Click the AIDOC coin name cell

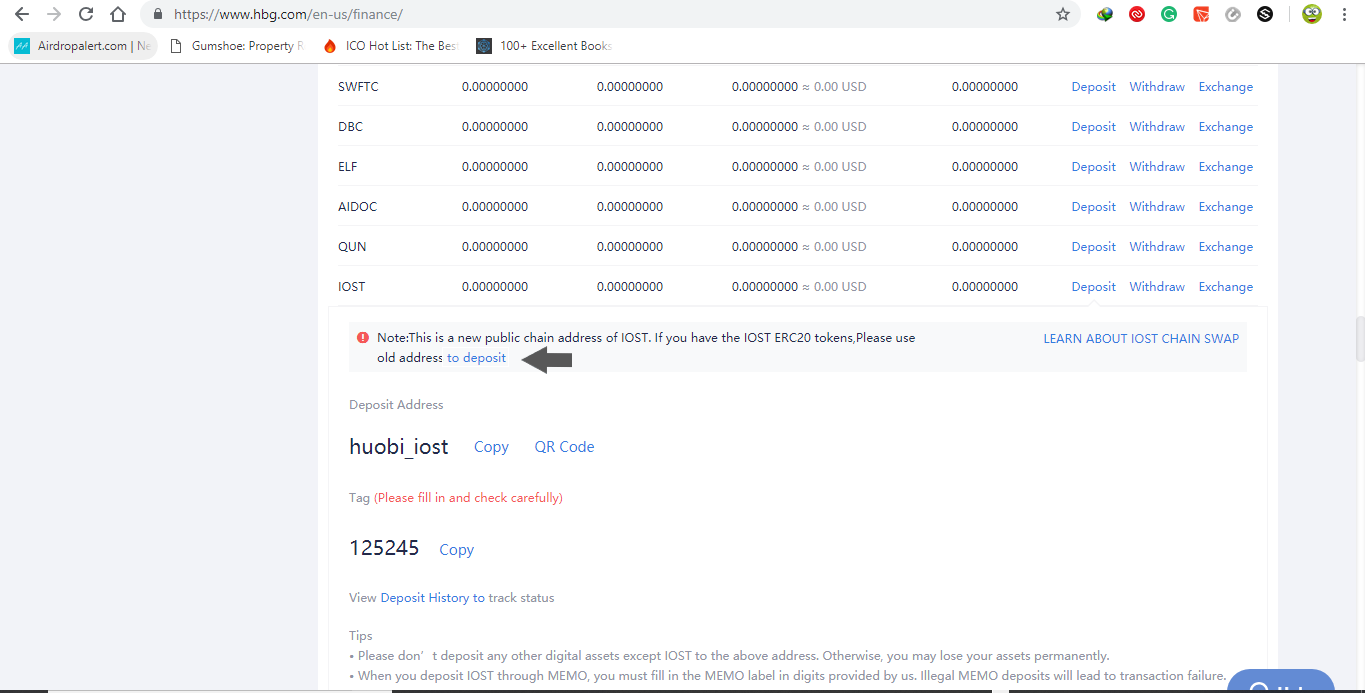click(357, 207)
